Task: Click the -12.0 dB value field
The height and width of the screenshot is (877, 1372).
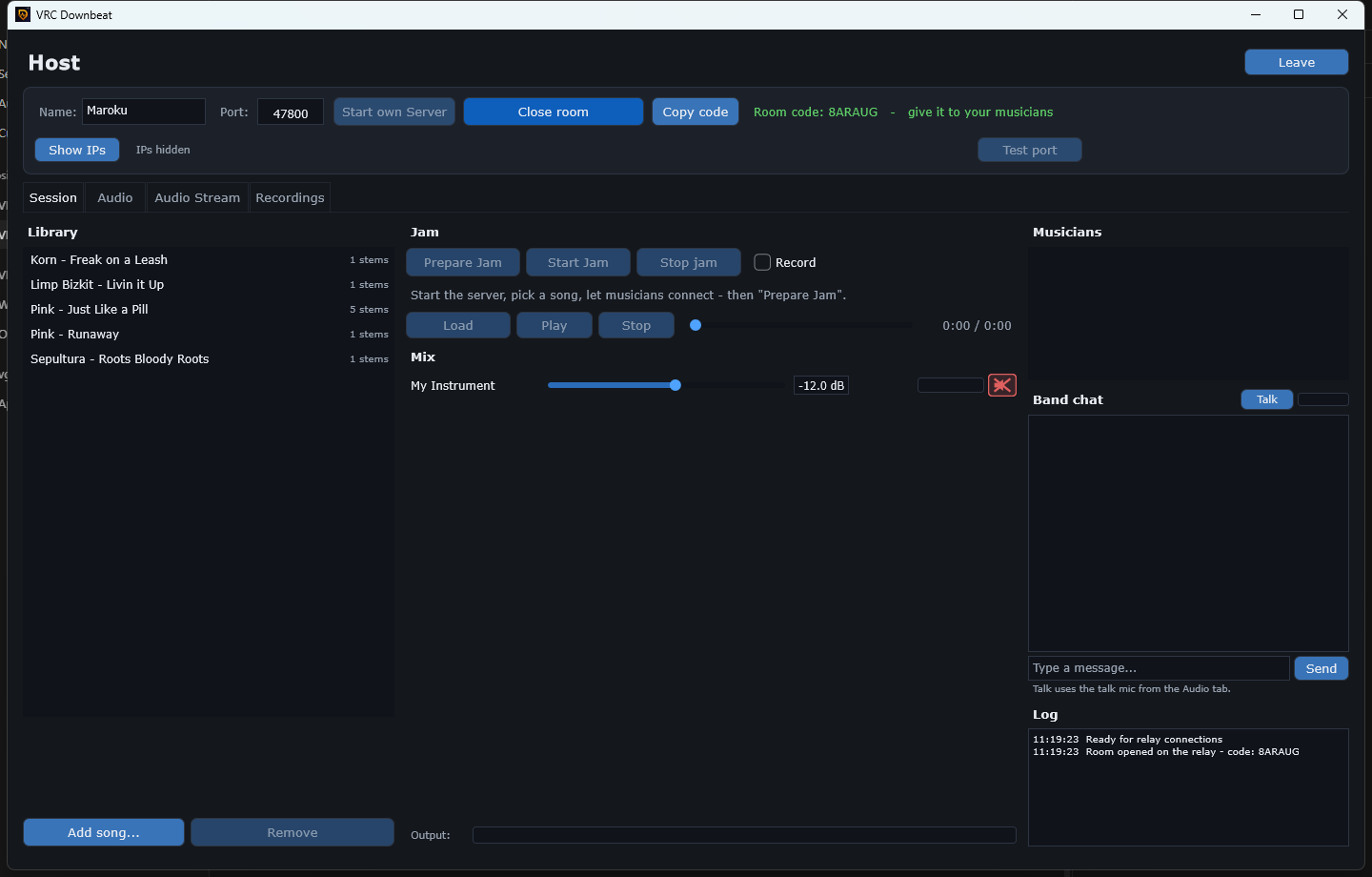Action: pos(821,385)
